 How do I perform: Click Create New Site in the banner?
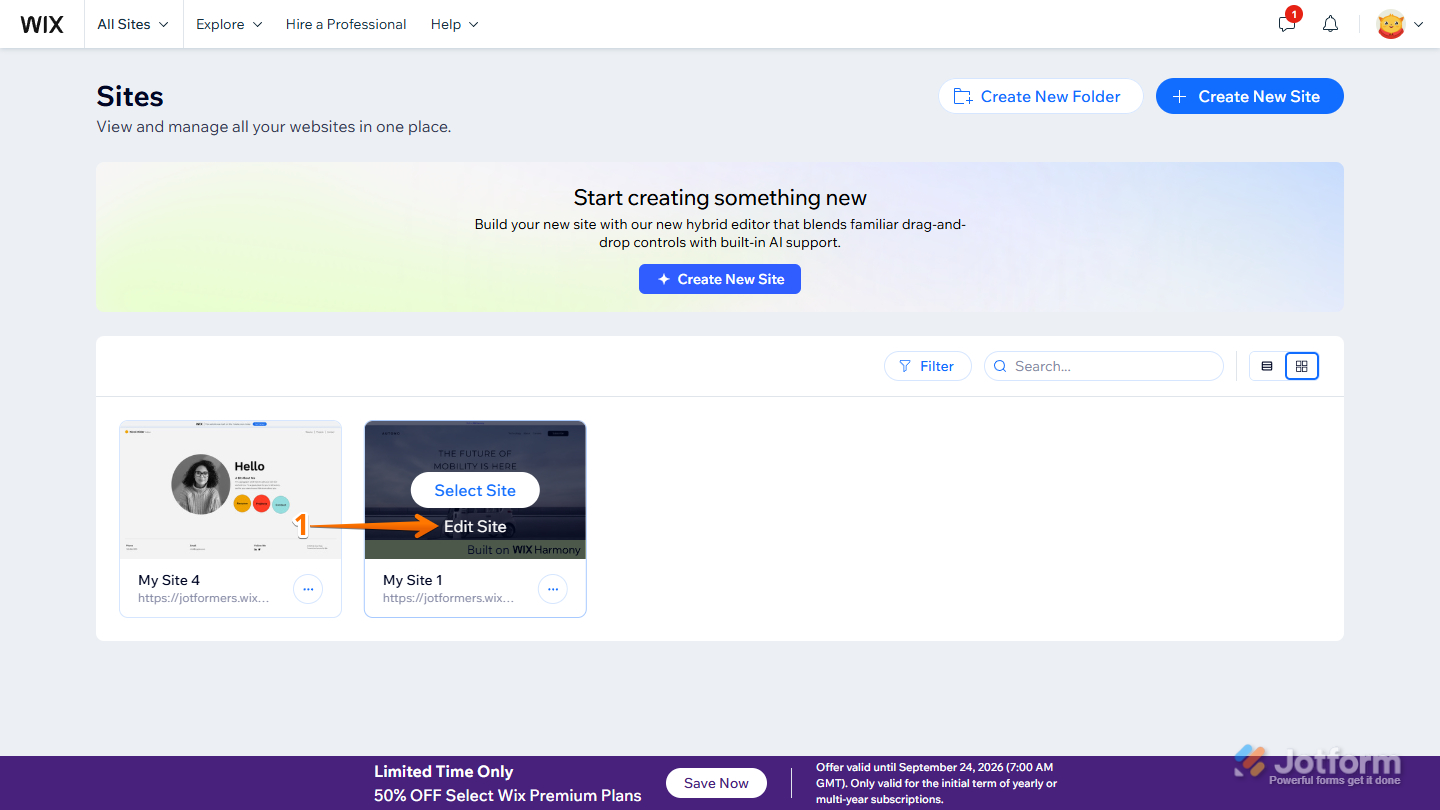(720, 279)
